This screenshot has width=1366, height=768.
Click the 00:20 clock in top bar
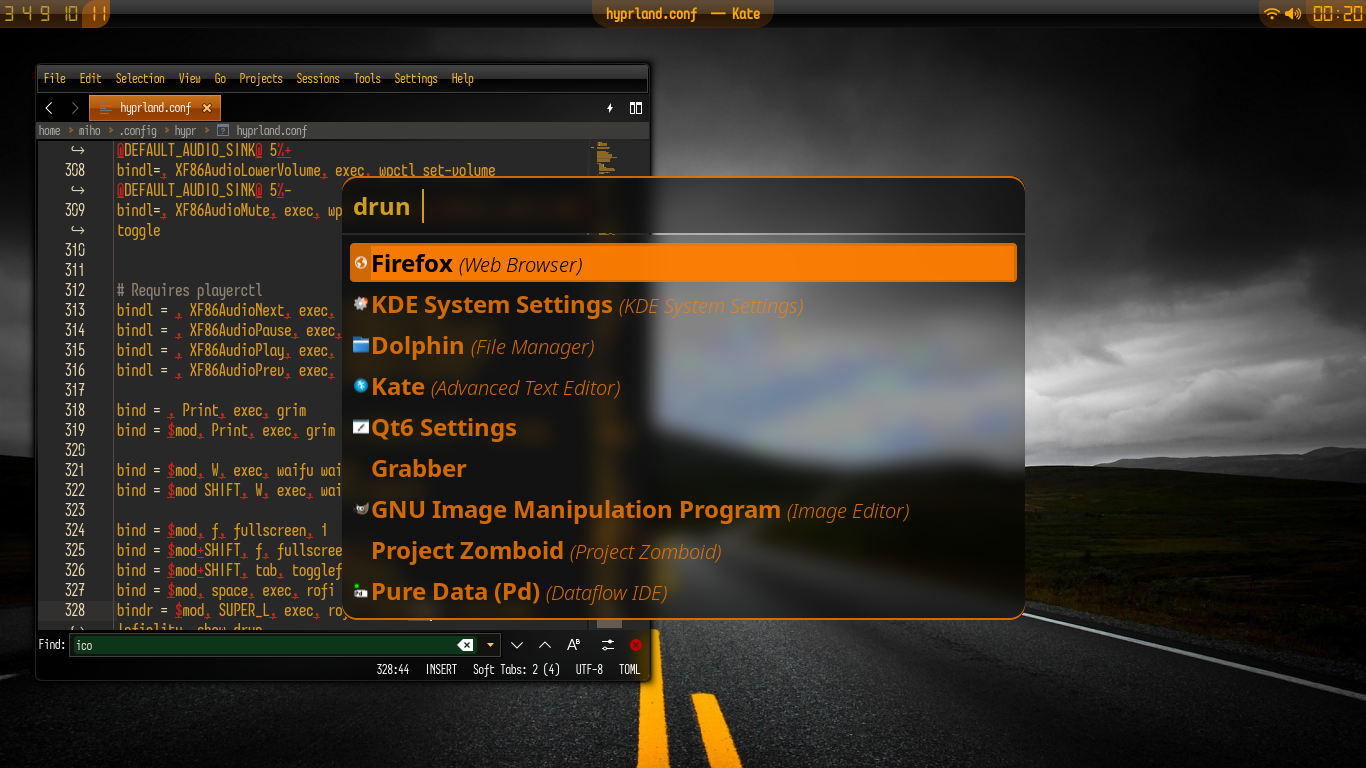tap(1337, 13)
